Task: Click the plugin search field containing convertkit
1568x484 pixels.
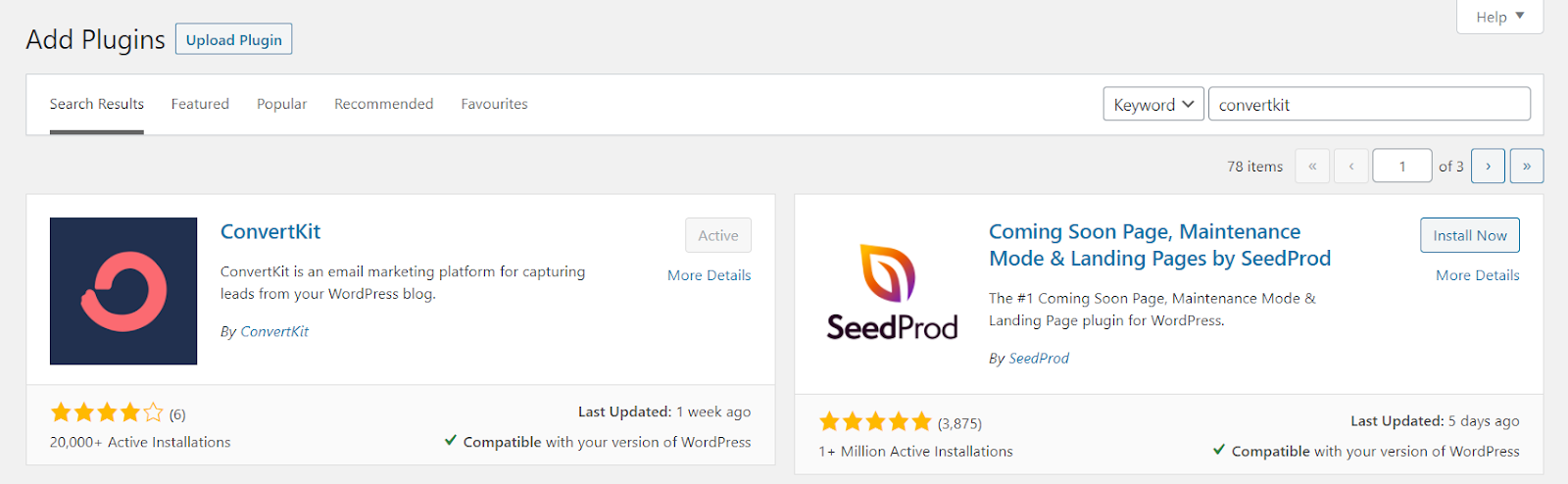Action: tap(1368, 104)
